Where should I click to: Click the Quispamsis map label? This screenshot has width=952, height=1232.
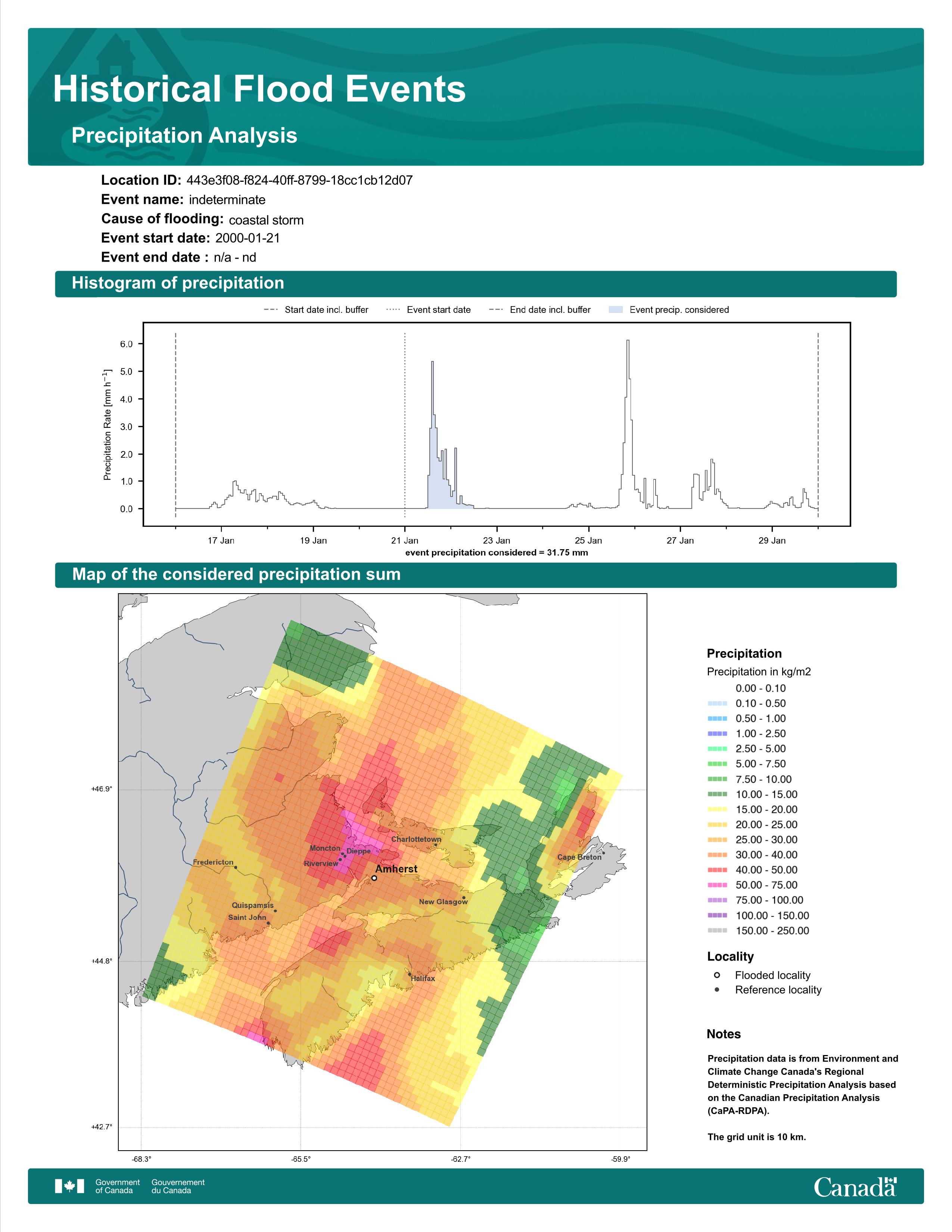click(x=253, y=905)
